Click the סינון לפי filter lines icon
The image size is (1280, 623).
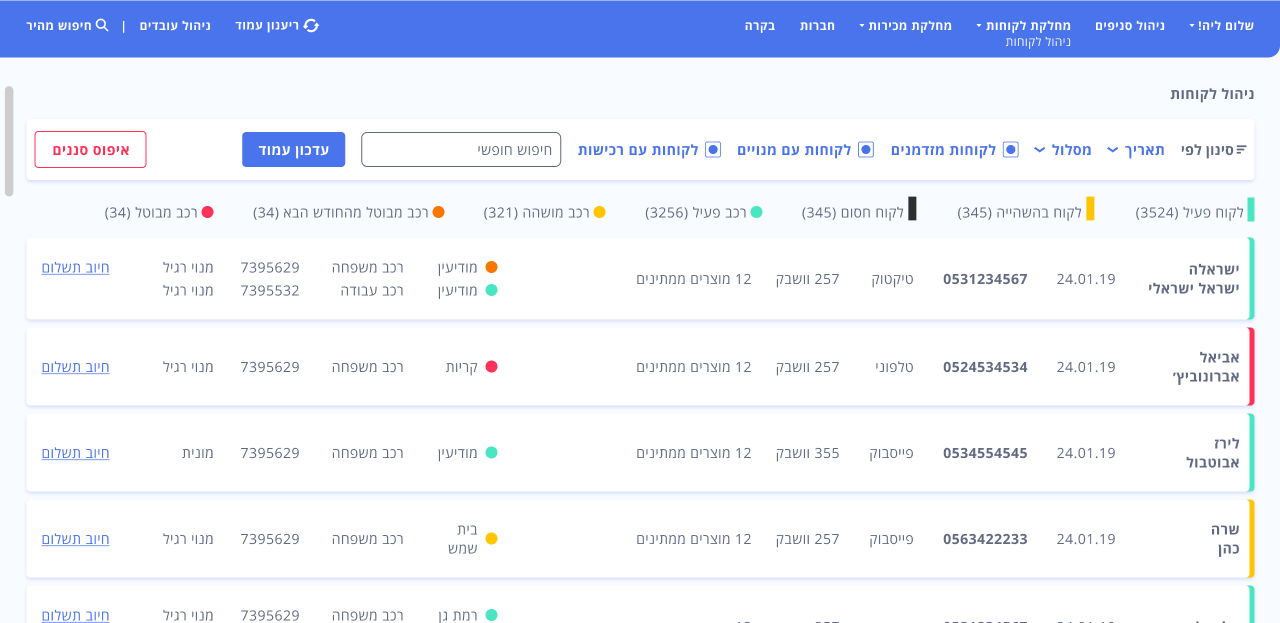click(x=1241, y=150)
